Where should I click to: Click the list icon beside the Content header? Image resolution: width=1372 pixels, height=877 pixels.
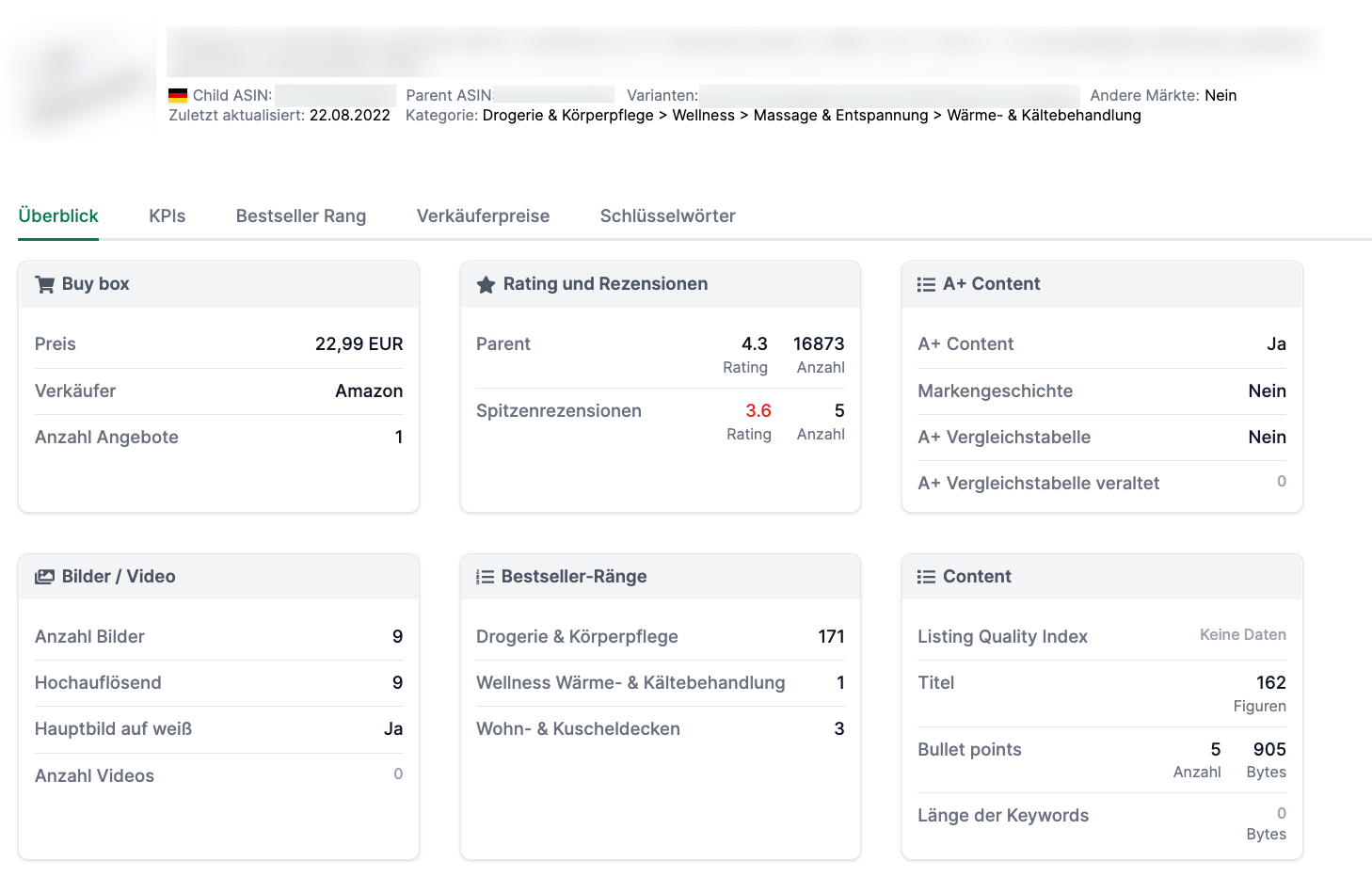pyautogui.click(x=927, y=577)
